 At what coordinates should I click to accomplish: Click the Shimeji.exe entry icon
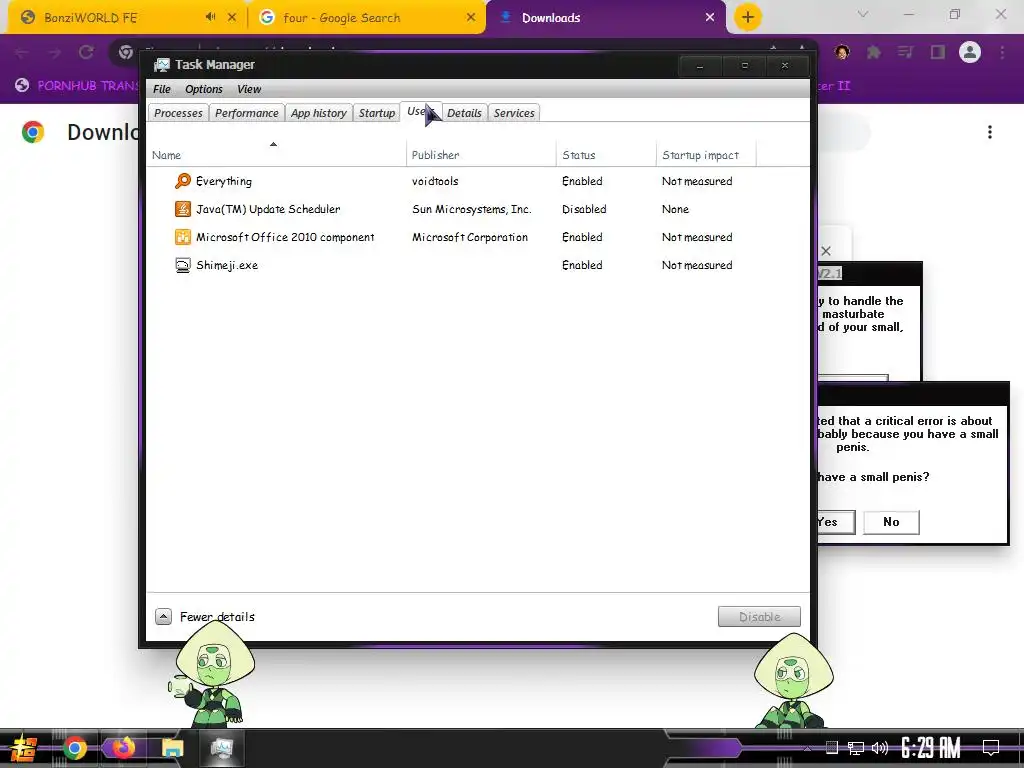pos(183,265)
